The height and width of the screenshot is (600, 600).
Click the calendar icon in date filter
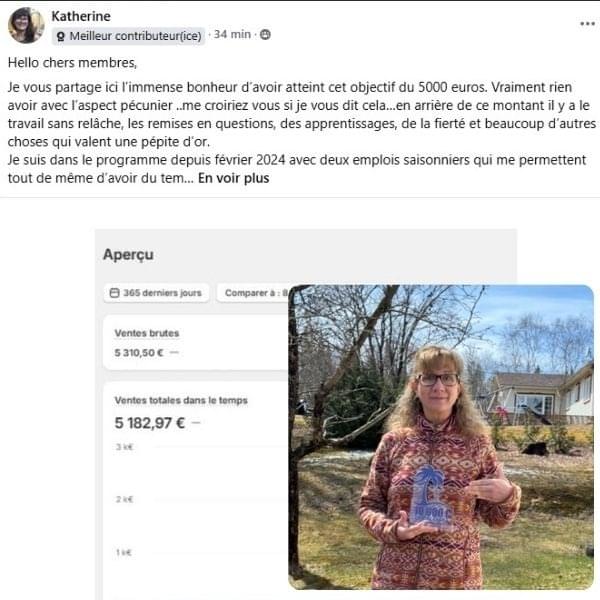[114, 293]
